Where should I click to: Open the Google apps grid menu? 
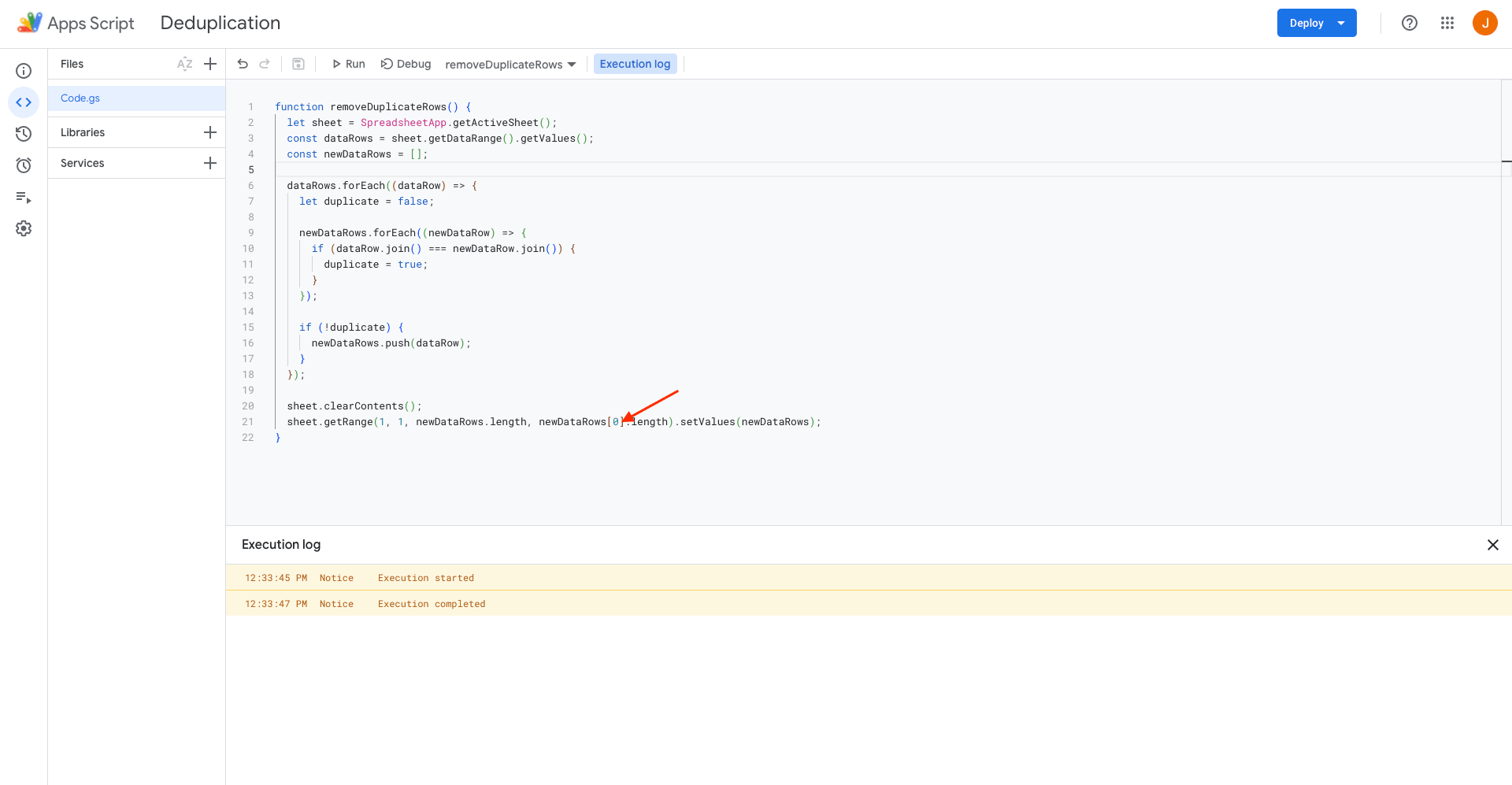point(1447,23)
